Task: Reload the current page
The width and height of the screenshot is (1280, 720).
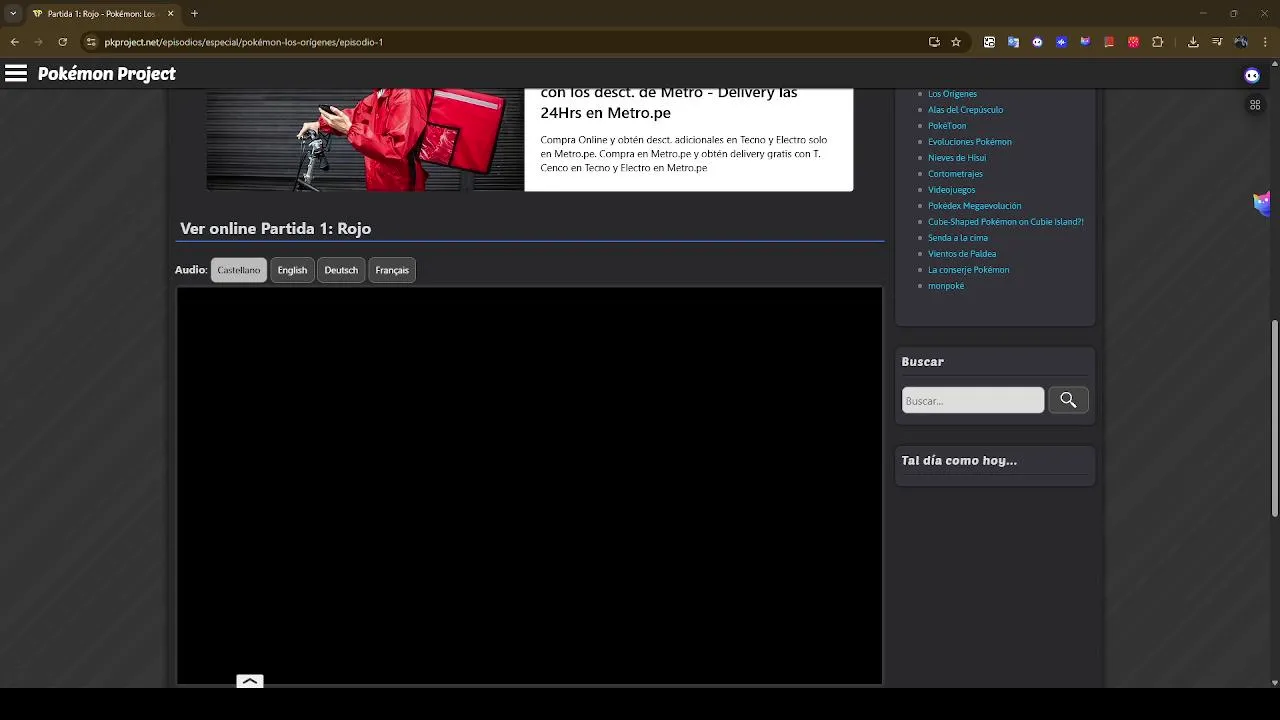Action: tap(63, 42)
